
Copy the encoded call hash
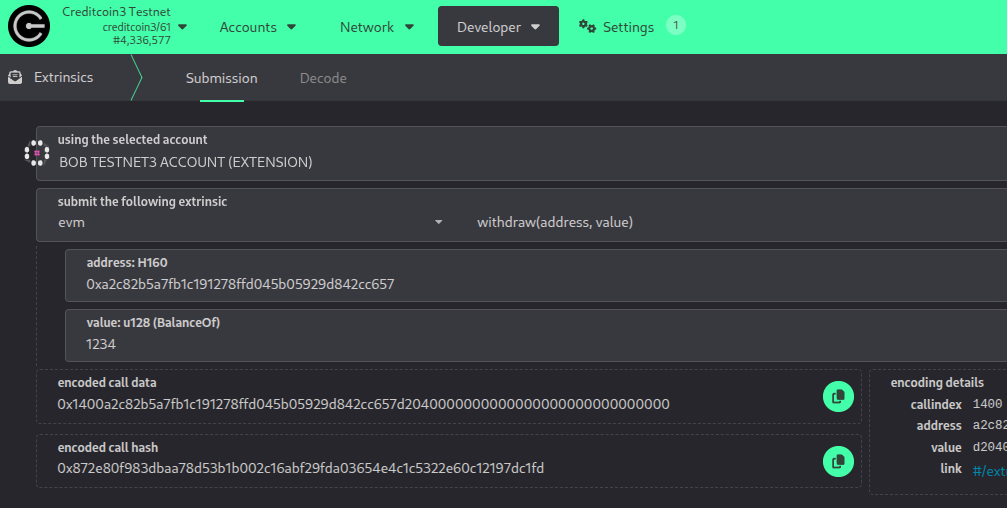(x=837, y=461)
